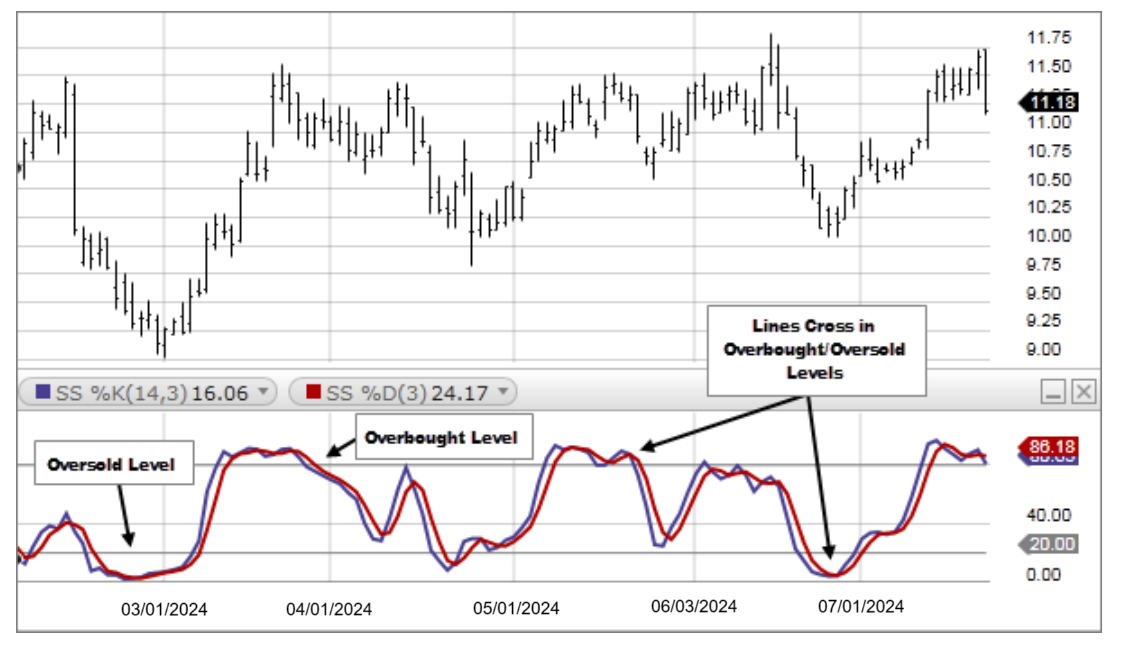This screenshot has height=646, width=1131.
Task: Select the Oversold Level annotation box
Action: (113, 465)
